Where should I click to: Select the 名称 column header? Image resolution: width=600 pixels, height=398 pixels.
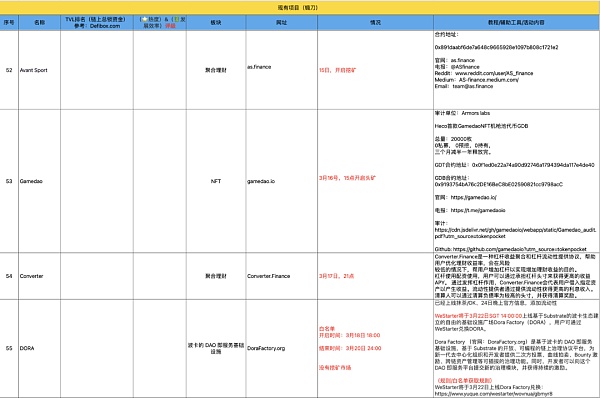[x=39, y=23]
